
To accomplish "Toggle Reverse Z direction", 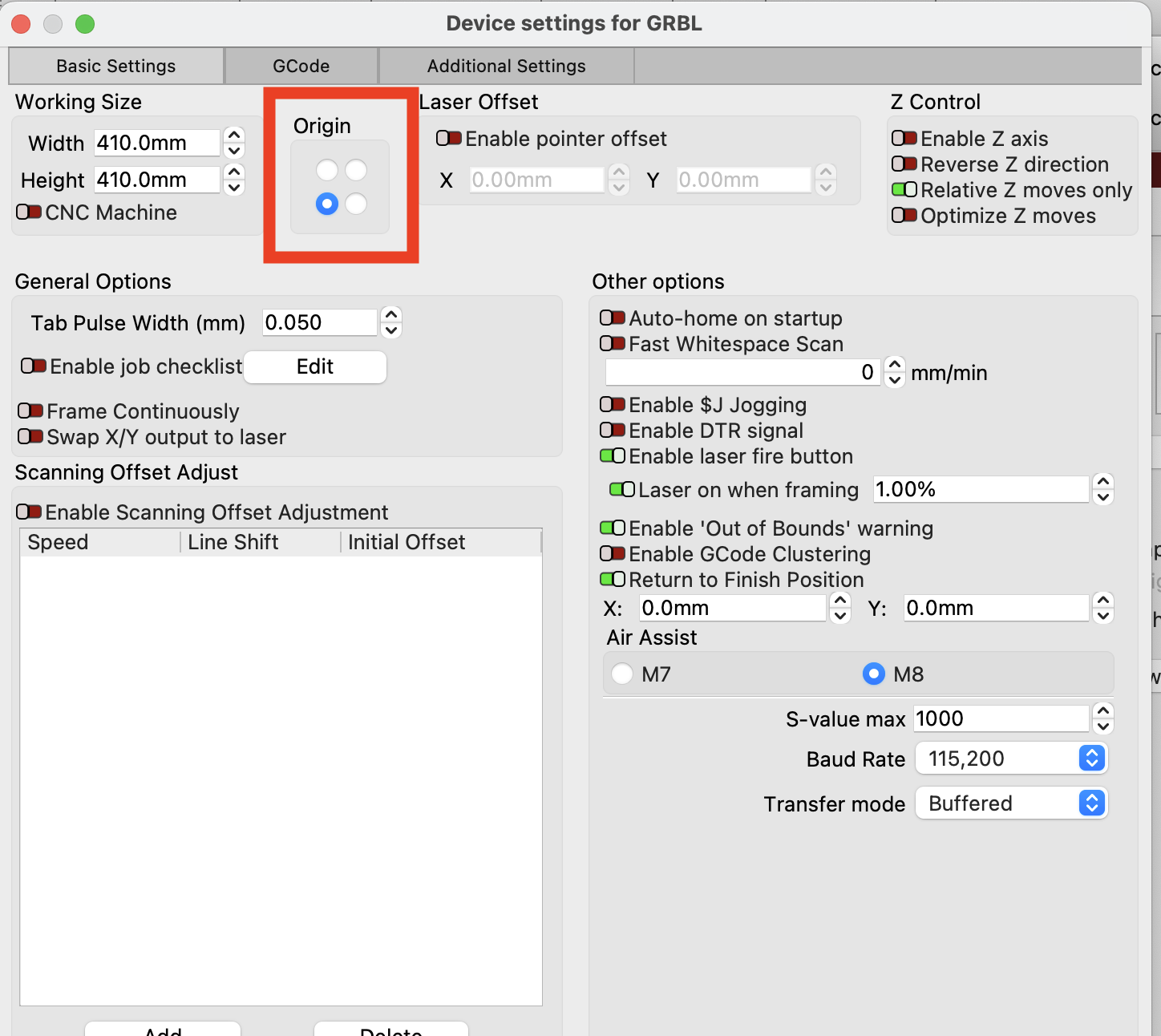I will 904,164.
